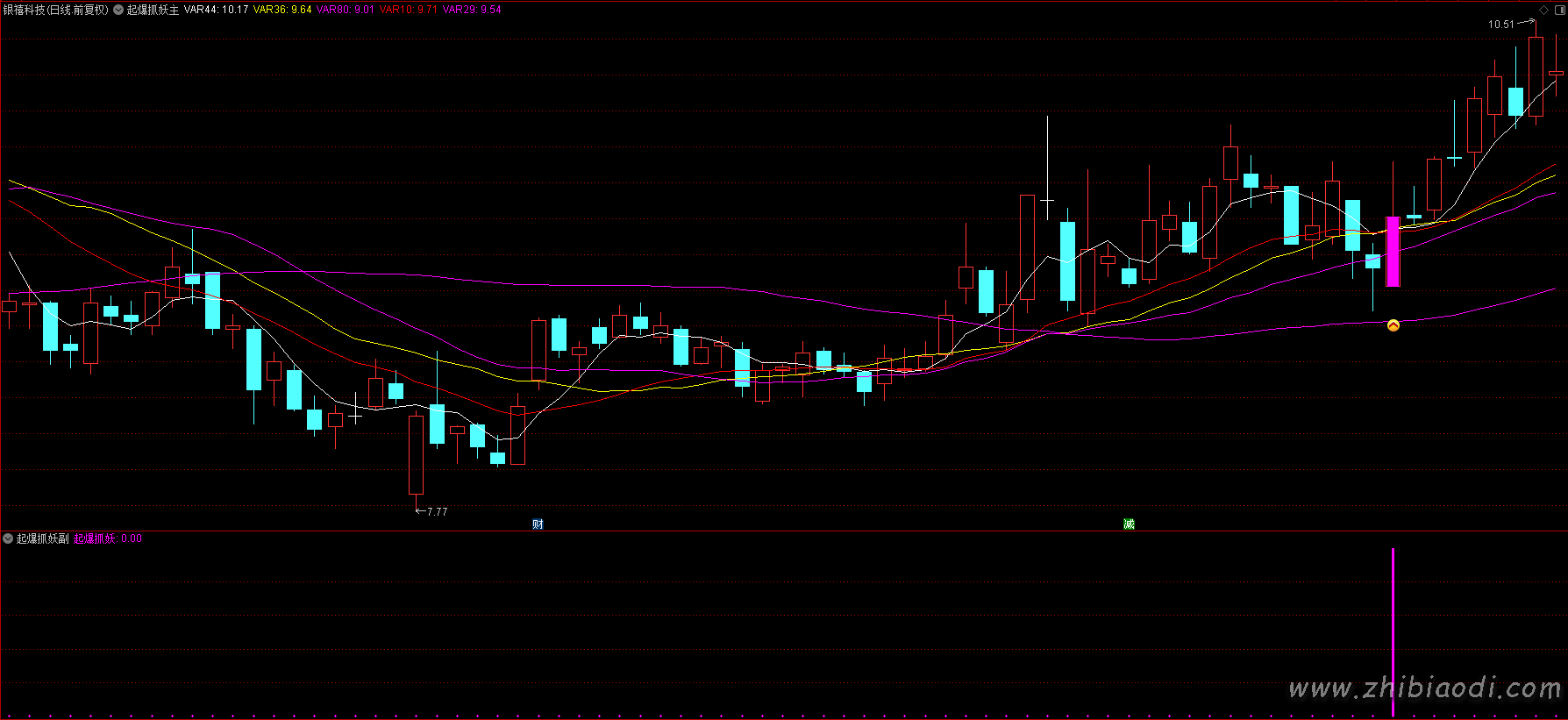This screenshot has height=720, width=1568.
Task: Click the diamond icon at top right
Action: pyautogui.click(x=1544, y=10)
